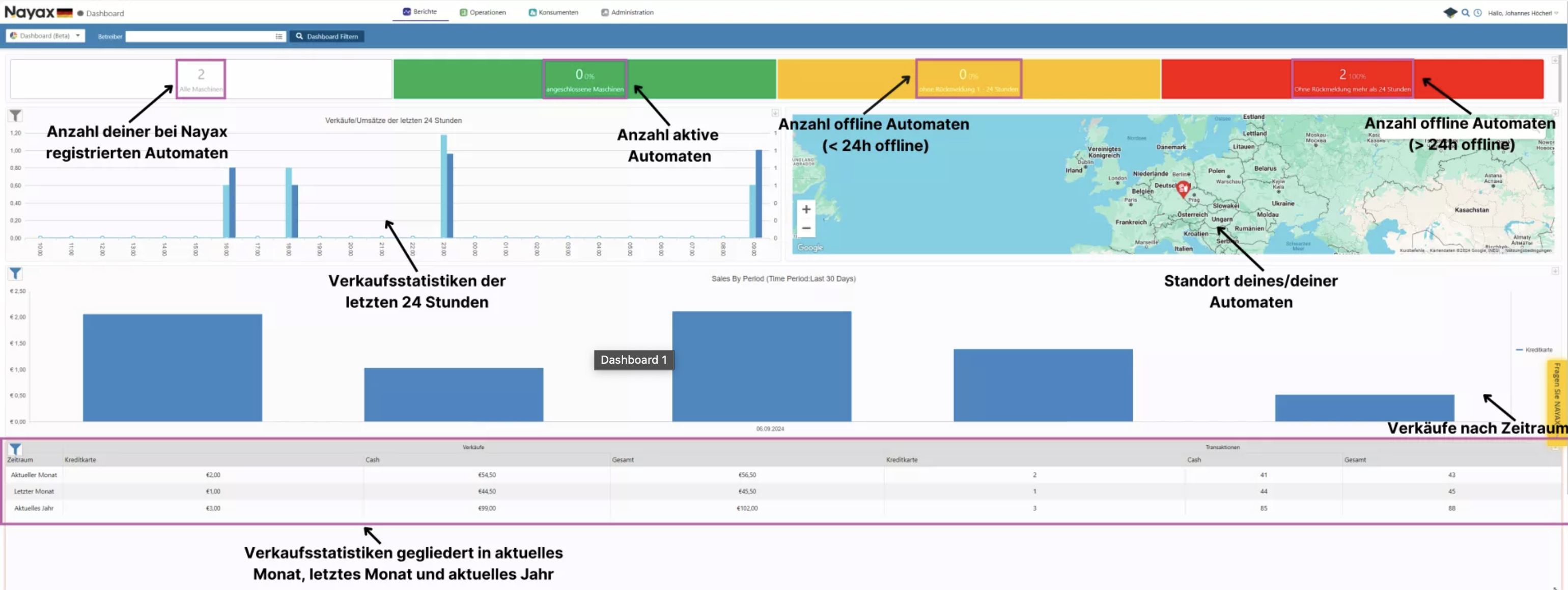1568x590 pixels.
Task: Switch to the Operationen tab
Action: click(x=483, y=12)
